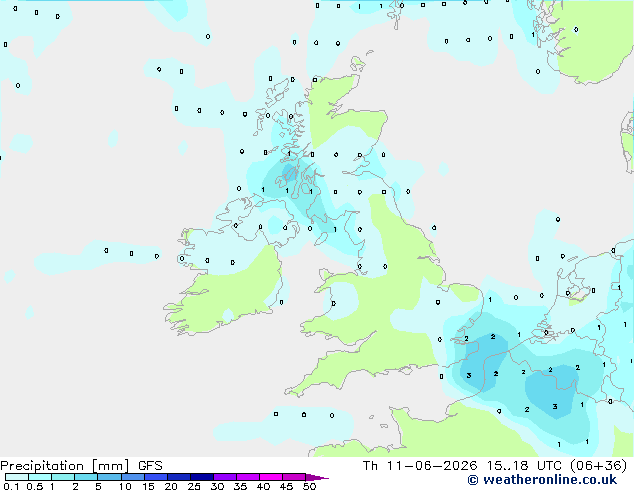Pick the 25–30 mm navy legend swatch
The height and width of the screenshot is (490, 634).
(202, 477)
